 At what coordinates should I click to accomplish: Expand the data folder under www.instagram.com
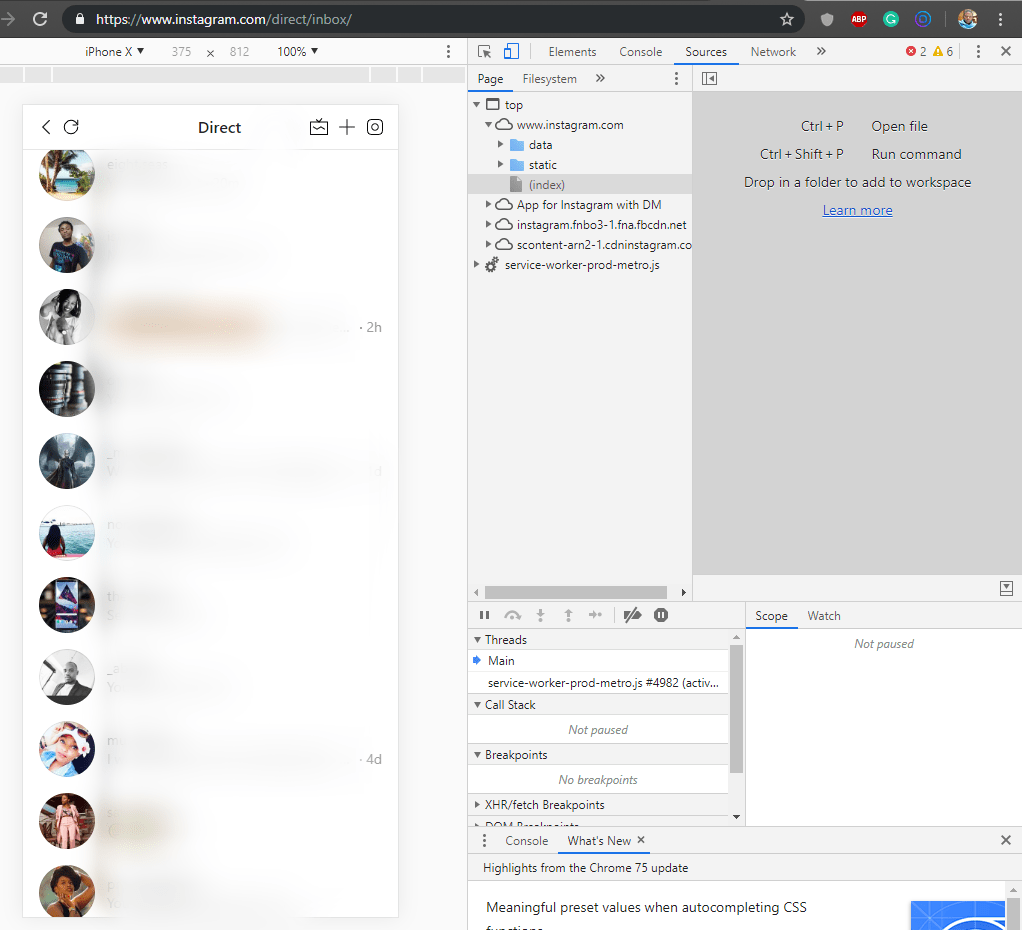(501, 144)
